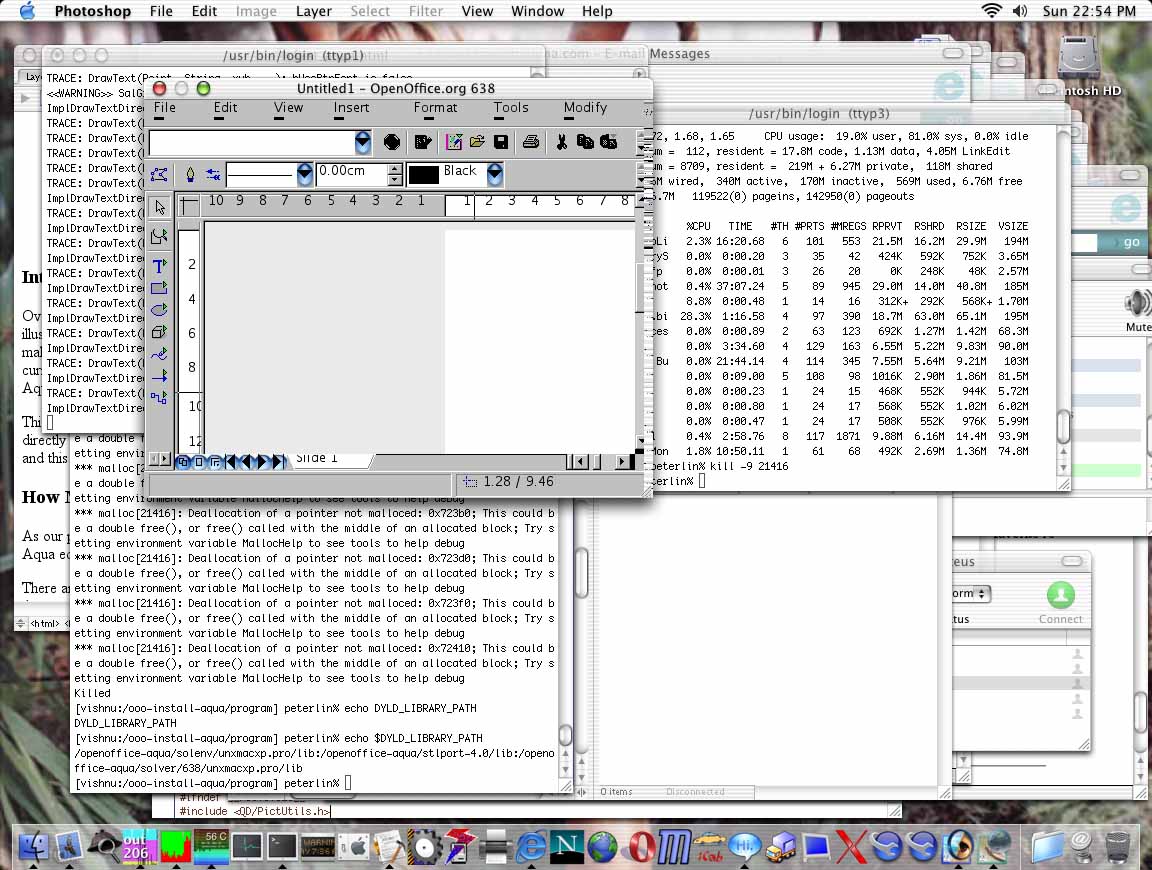Click the Open File folder icon
1152x870 pixels.
pos(478,142)
